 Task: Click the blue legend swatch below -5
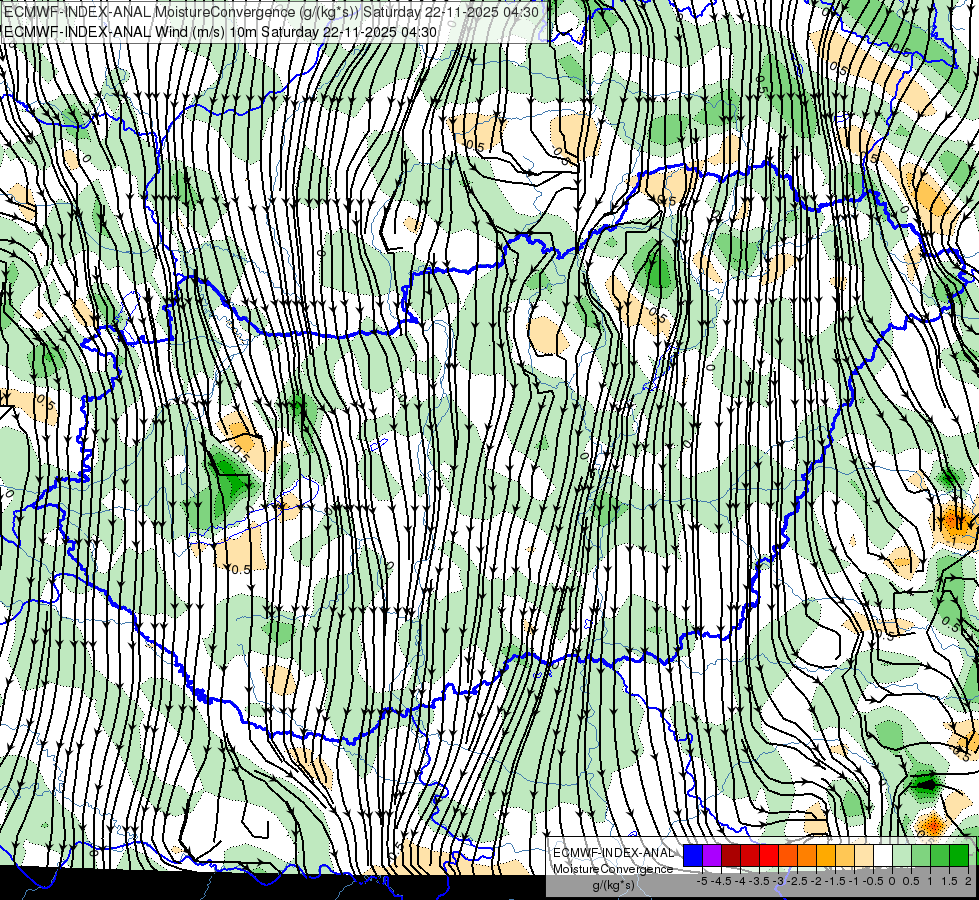point(693,855)
